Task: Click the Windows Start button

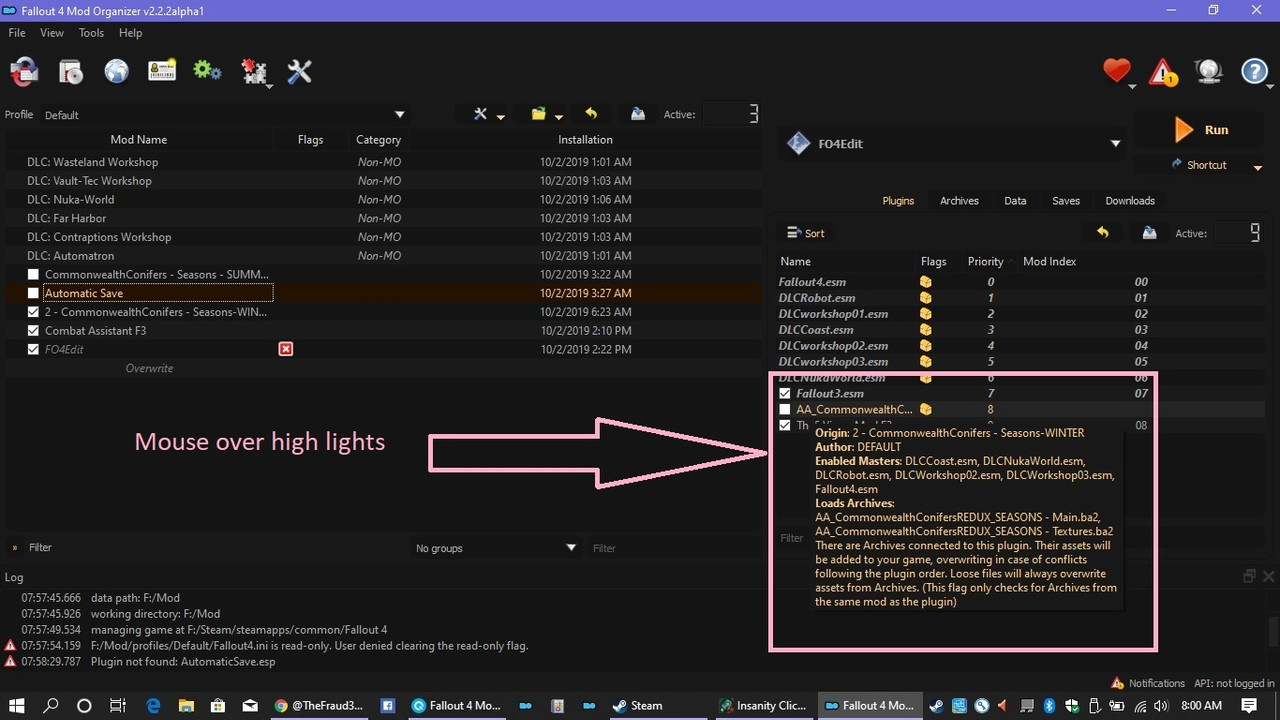Action: [18, 705]
